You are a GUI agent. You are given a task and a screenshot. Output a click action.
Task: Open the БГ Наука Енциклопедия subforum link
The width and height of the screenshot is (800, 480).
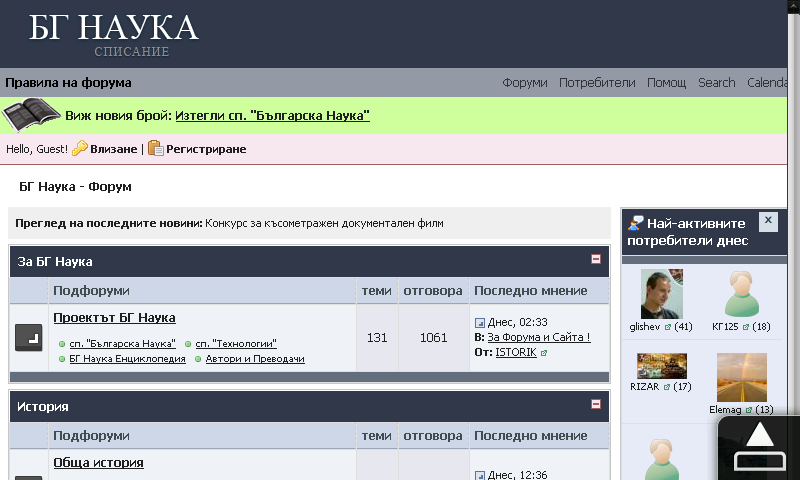pos(127,359)
